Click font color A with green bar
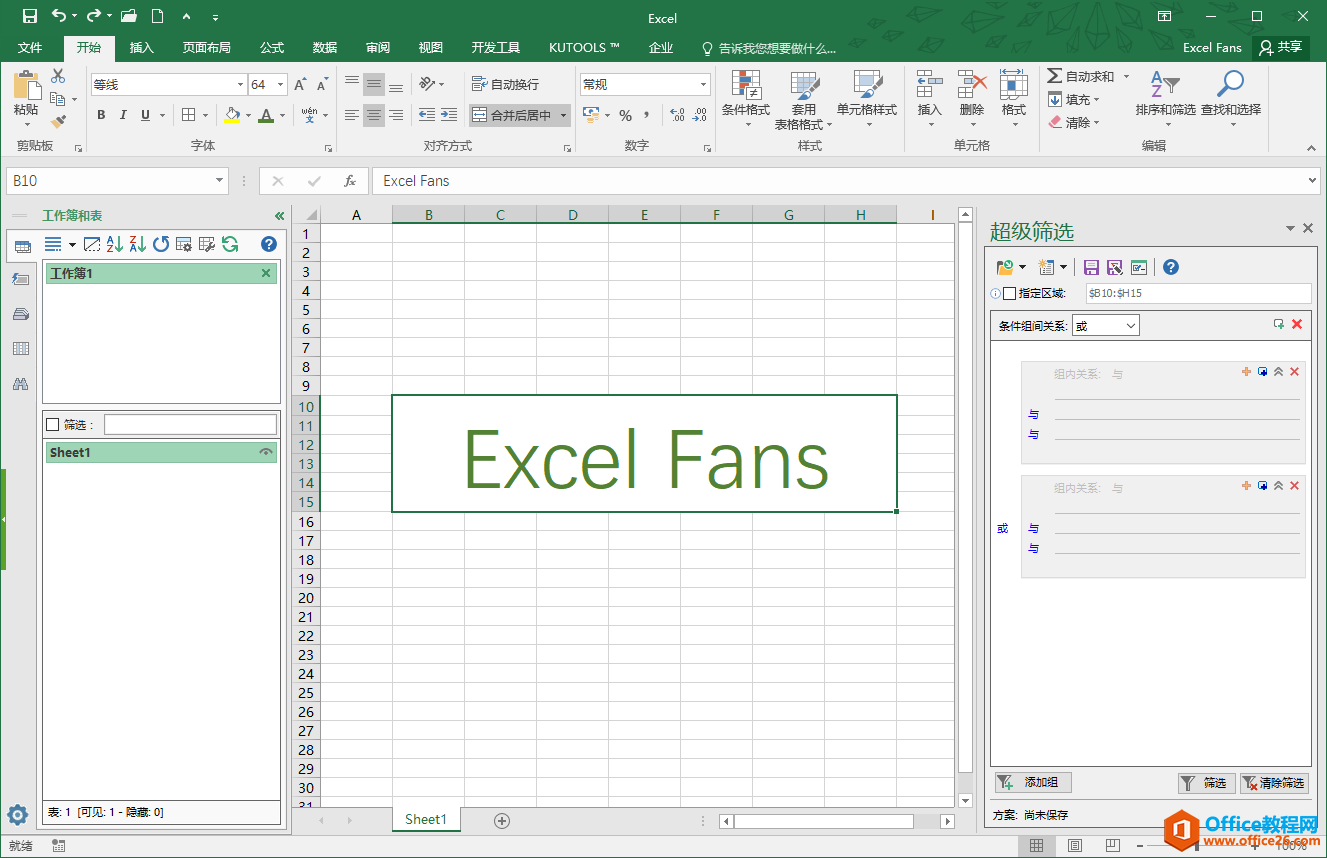Screen dimensions: 1327x858 (x=266, y=115)
